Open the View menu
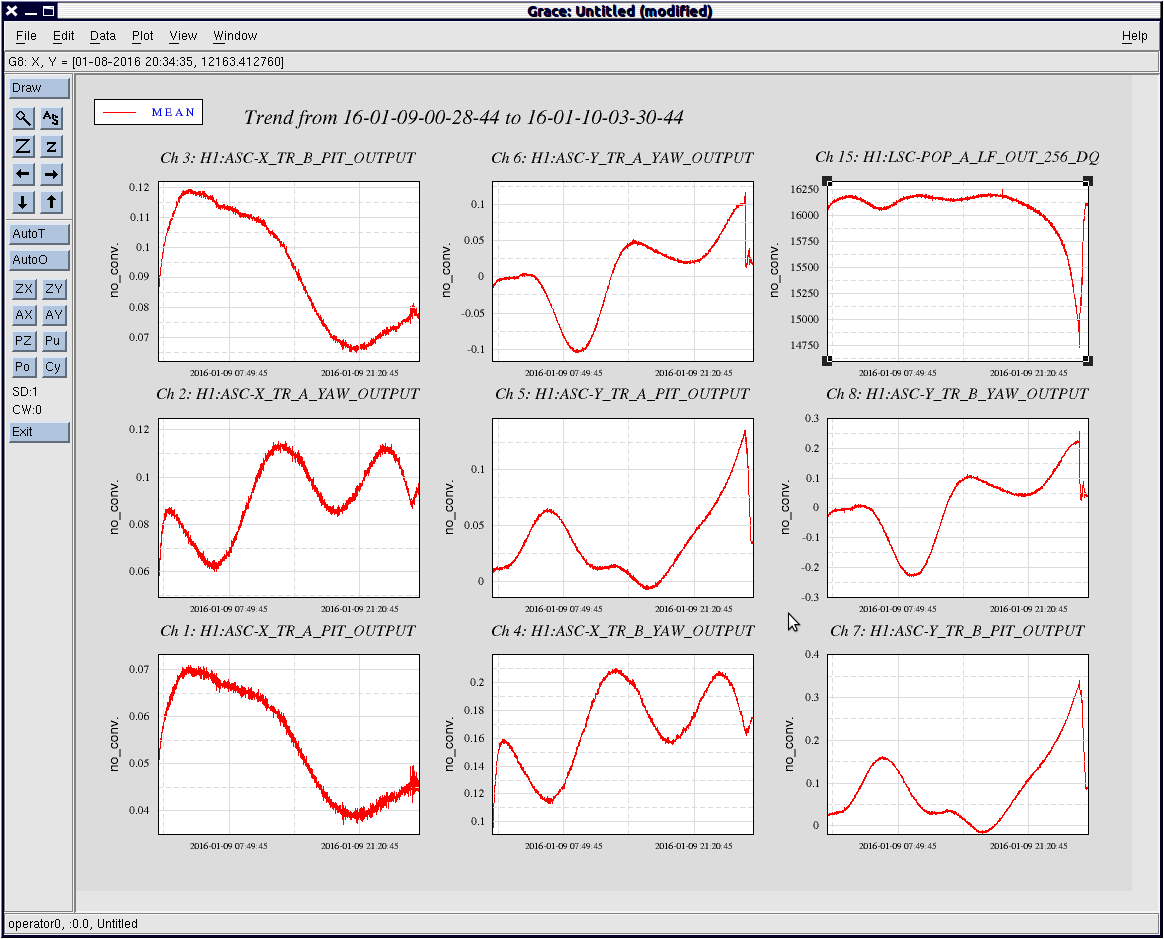Viewport: 1164px width, 939px height. coord(183,36)
